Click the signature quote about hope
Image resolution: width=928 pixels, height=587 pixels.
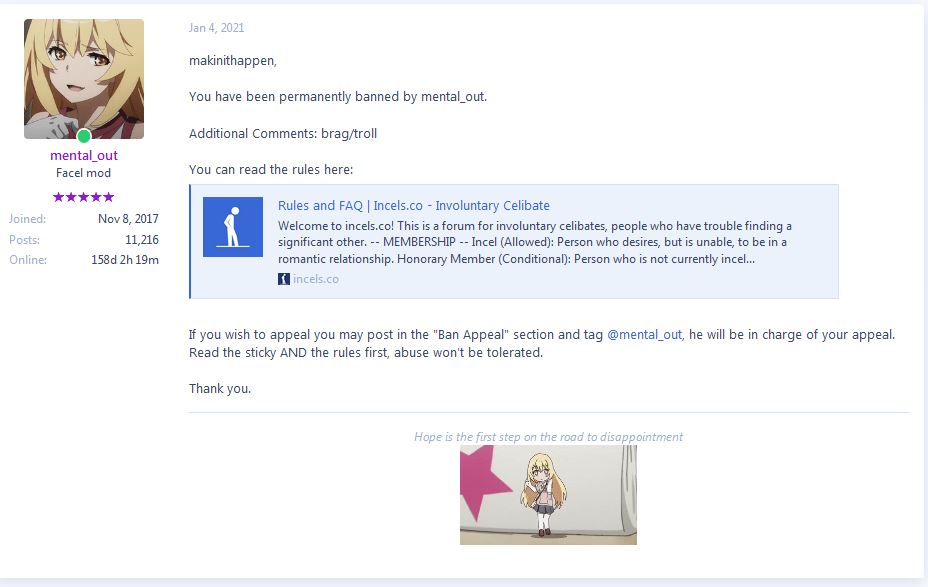[x=548, y=437]
